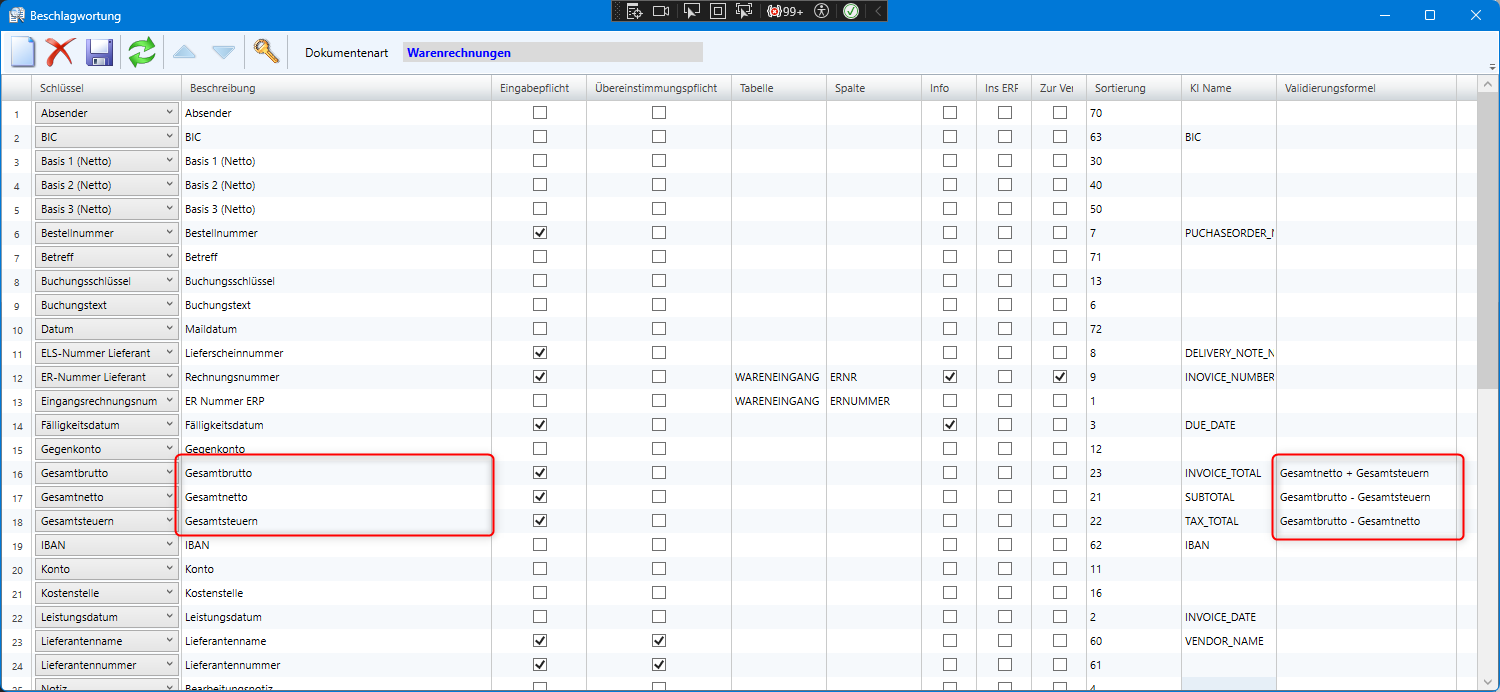Select the DUE_DATE KI name cell

1229,425
